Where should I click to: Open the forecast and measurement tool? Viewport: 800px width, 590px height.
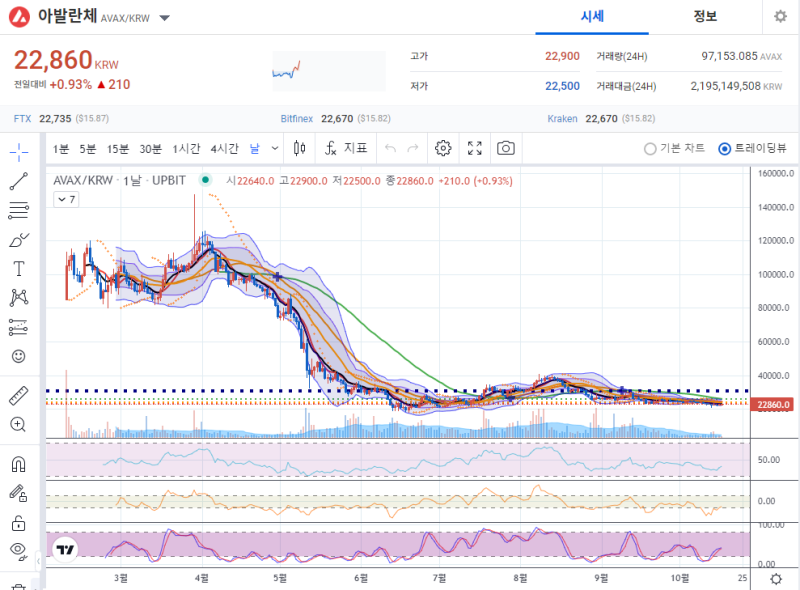pos(19,327)
